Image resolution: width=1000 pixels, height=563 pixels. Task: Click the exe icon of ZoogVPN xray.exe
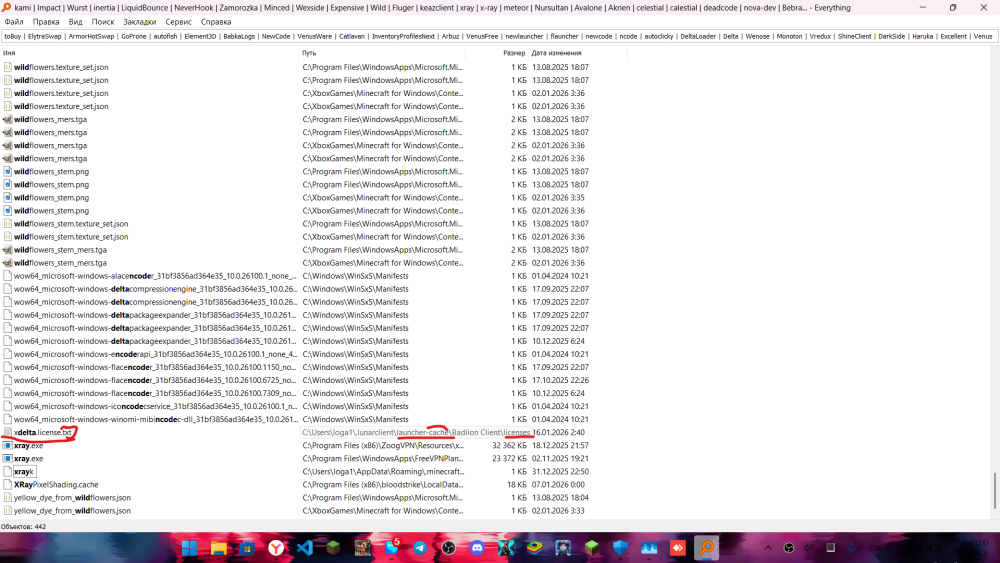(x=8, y=446)
